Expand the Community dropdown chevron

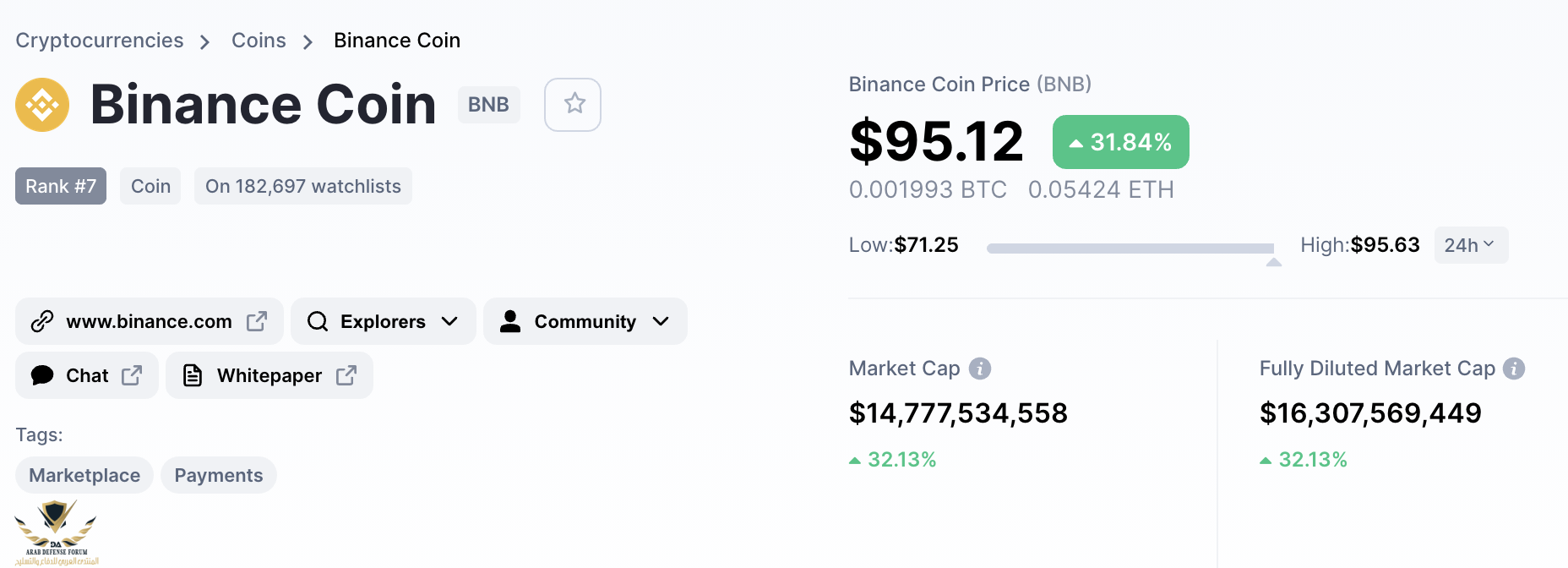[661, 321]
